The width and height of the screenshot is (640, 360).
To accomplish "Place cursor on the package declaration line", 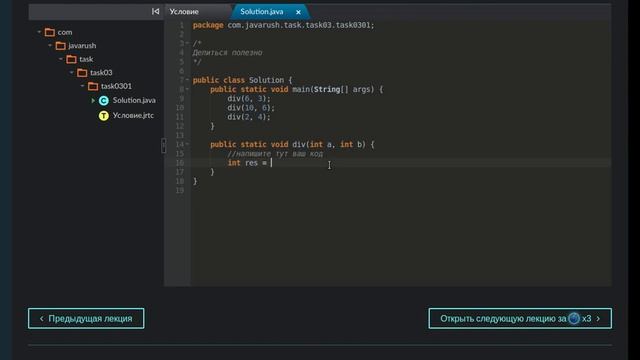I will click(x=283, y=25).
